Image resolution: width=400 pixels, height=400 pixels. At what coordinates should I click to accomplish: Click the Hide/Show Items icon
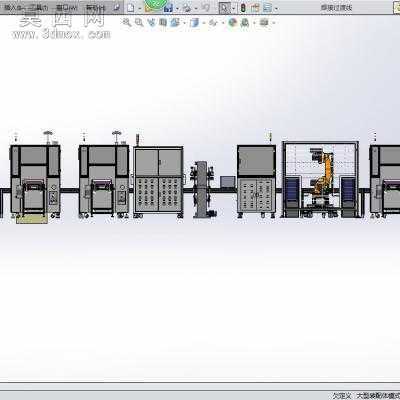(x=213, y=23)
